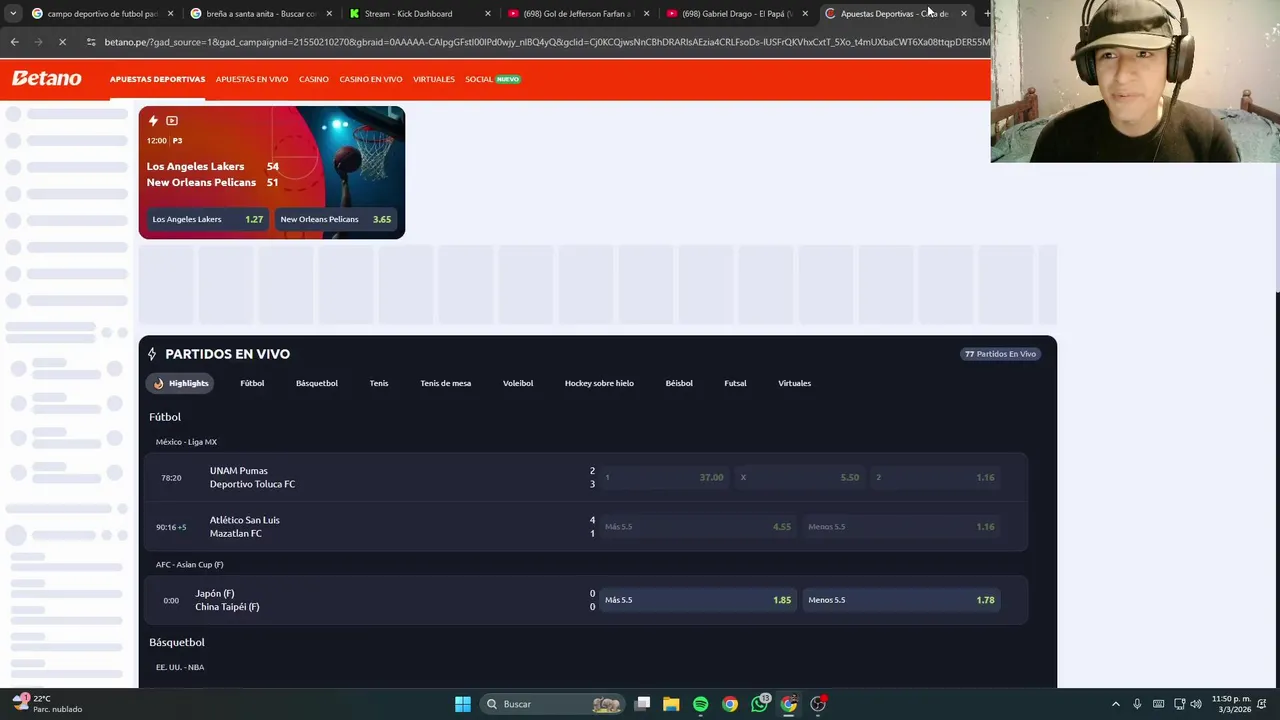Open site information icon in address bar
This screenshot has width=1280, height=720.
(91, 42)
